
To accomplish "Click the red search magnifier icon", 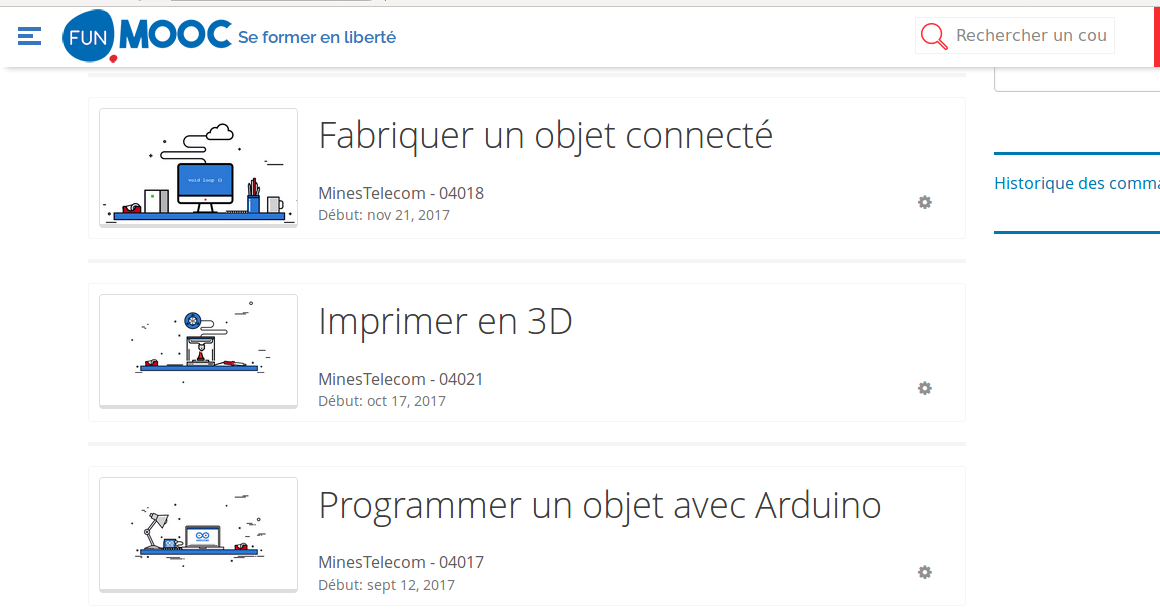I will point(934,36).
